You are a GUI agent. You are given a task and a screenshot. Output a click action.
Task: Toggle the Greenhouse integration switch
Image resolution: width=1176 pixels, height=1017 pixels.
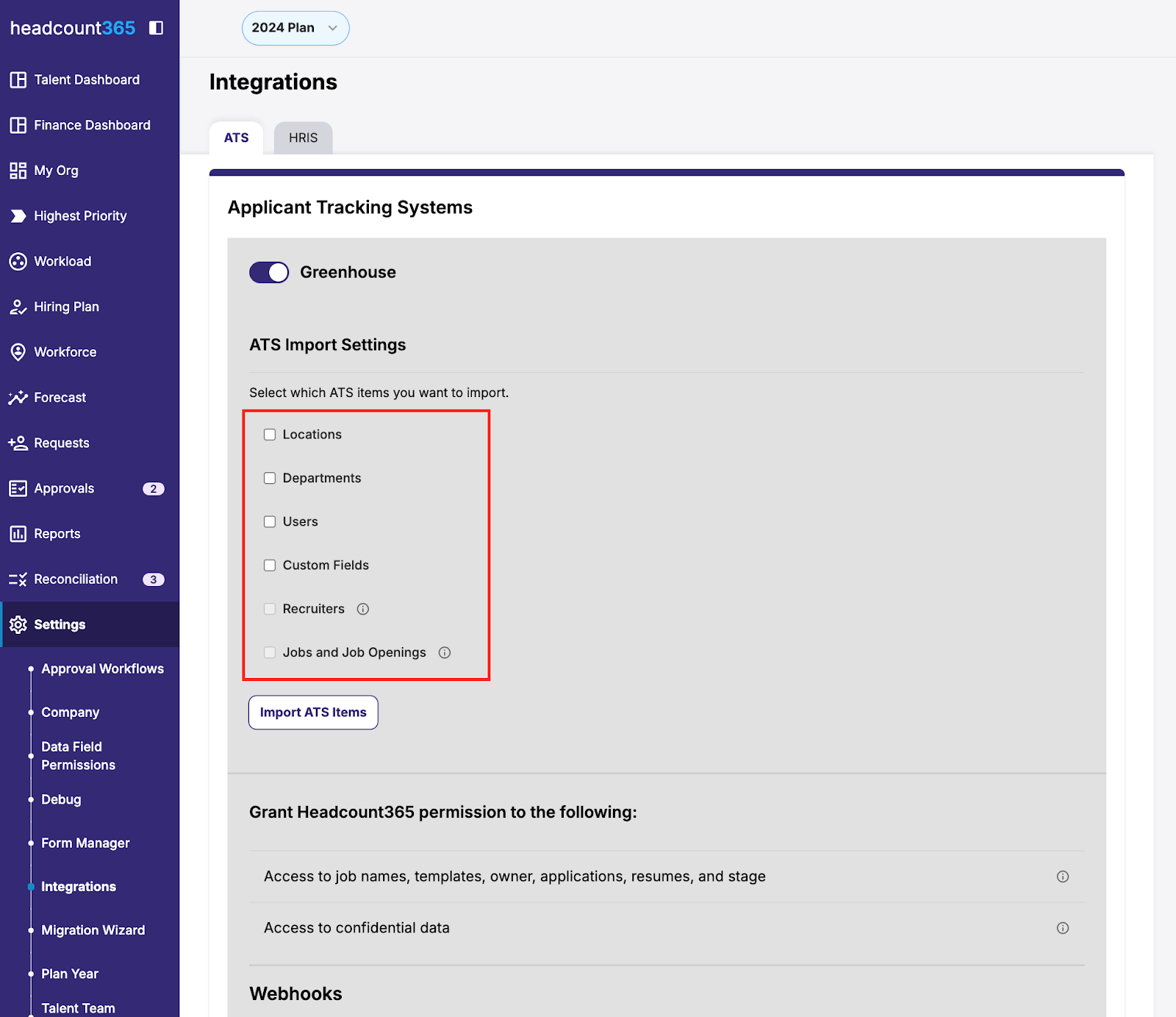click(x=269, y=272)
